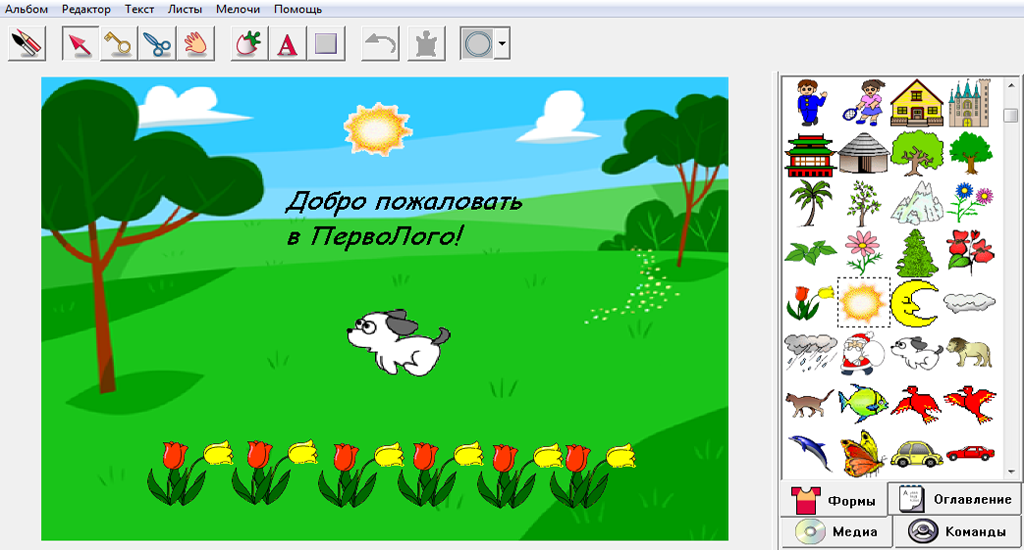Open the paint tools with the brush icon
This screenshot has width=1024, height=550.
pyautogui.click(x=27, y=44)
